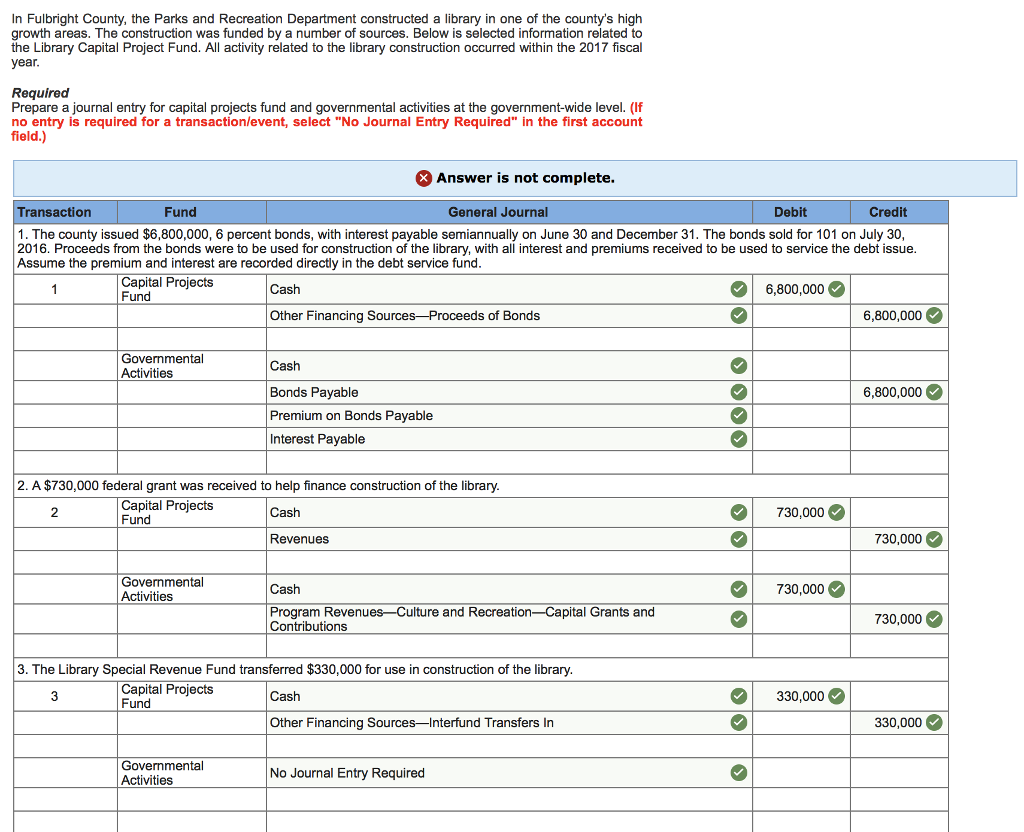The image size is (1024, 832).
Task: Click check icon next to Bonds Payable 6,800,000 credit
Action: tap(935, 392)
